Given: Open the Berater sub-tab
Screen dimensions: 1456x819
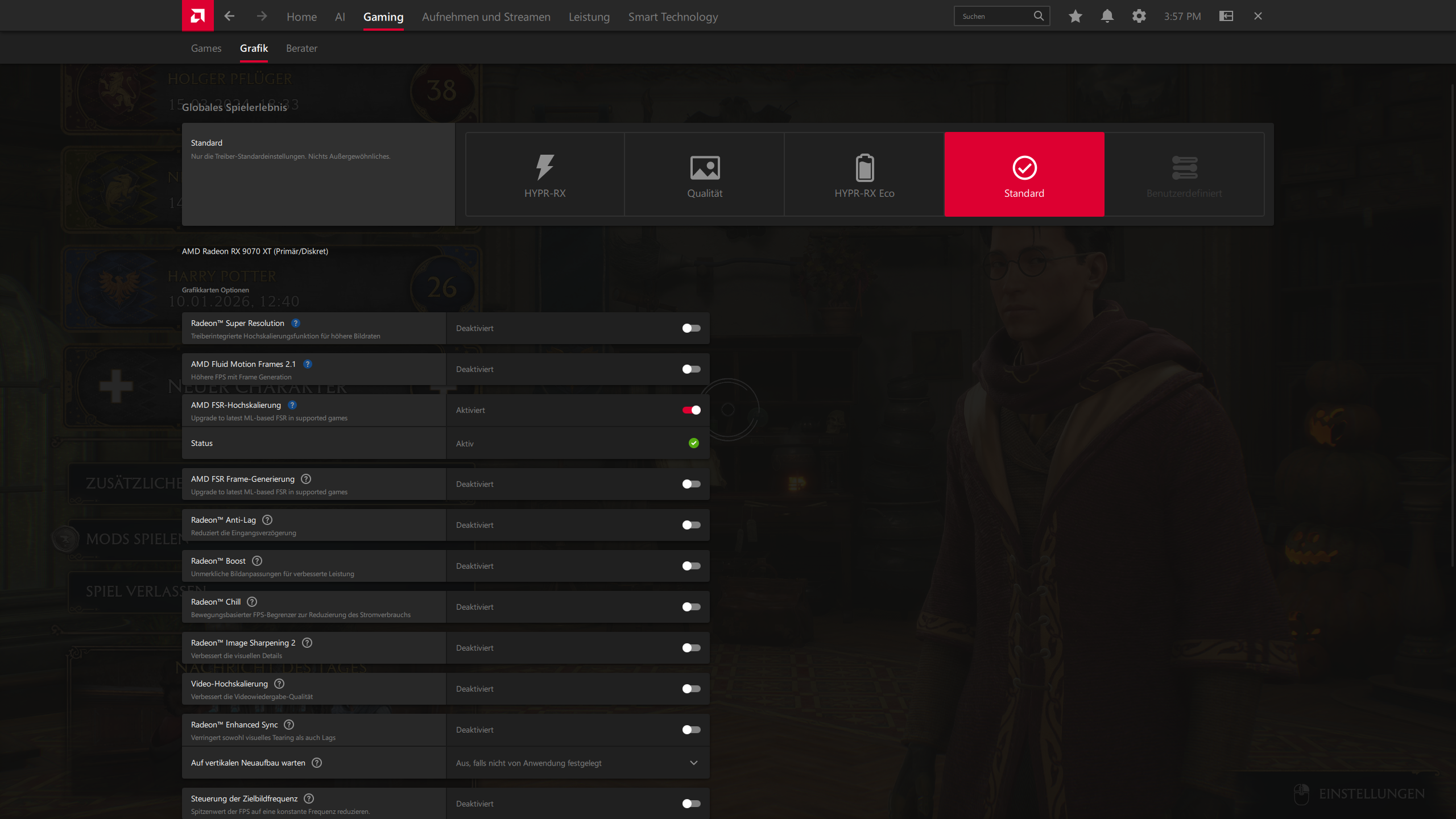Looking at the screenshot, I should (301, 48).
